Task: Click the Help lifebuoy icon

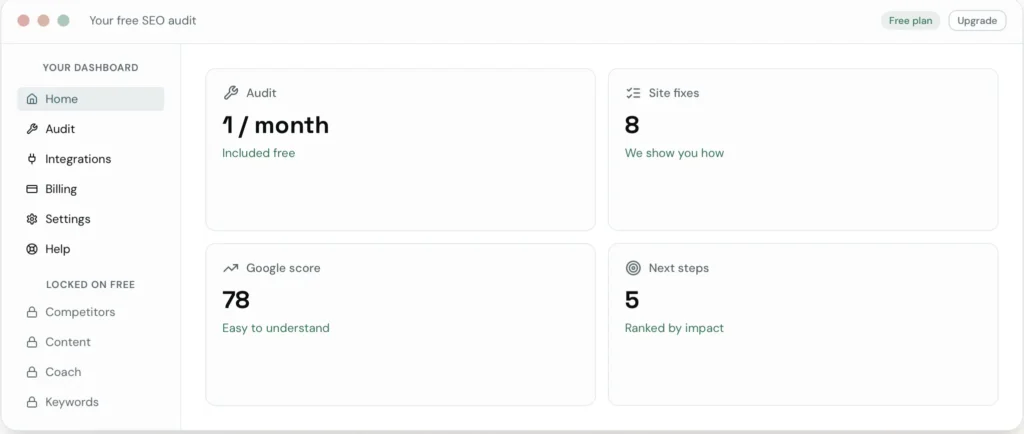Action: 31,249
